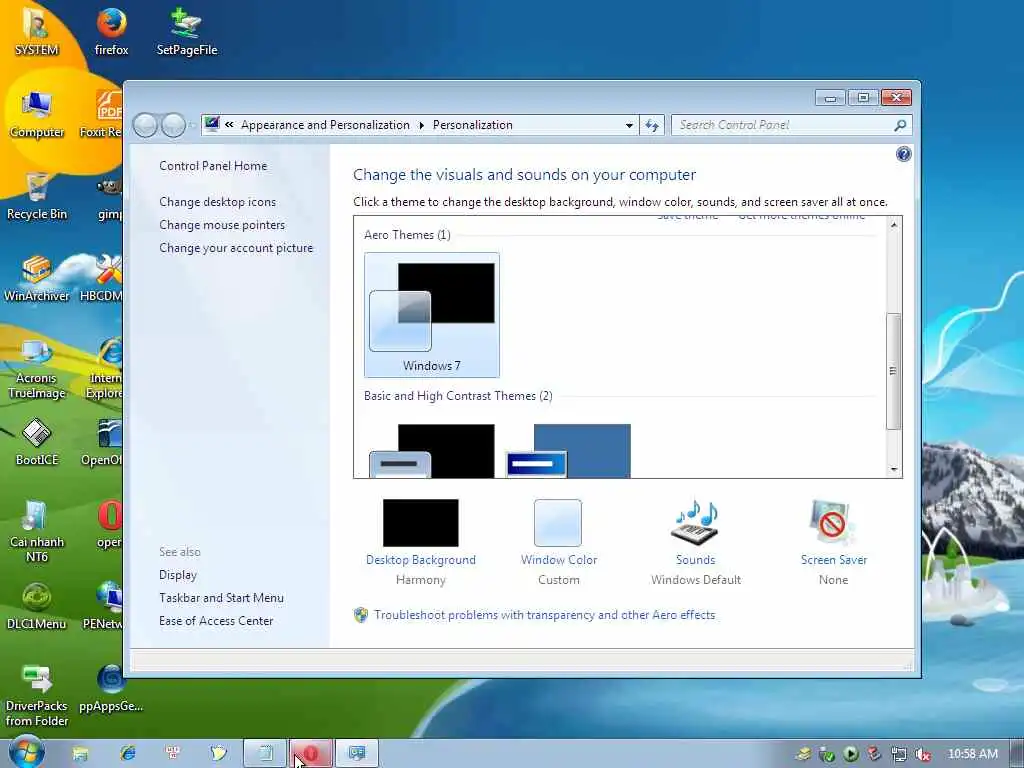Screen dimensions: 1024x768
Task: Open the address bar history dropdown arrow
Action: tap(629, 125)
